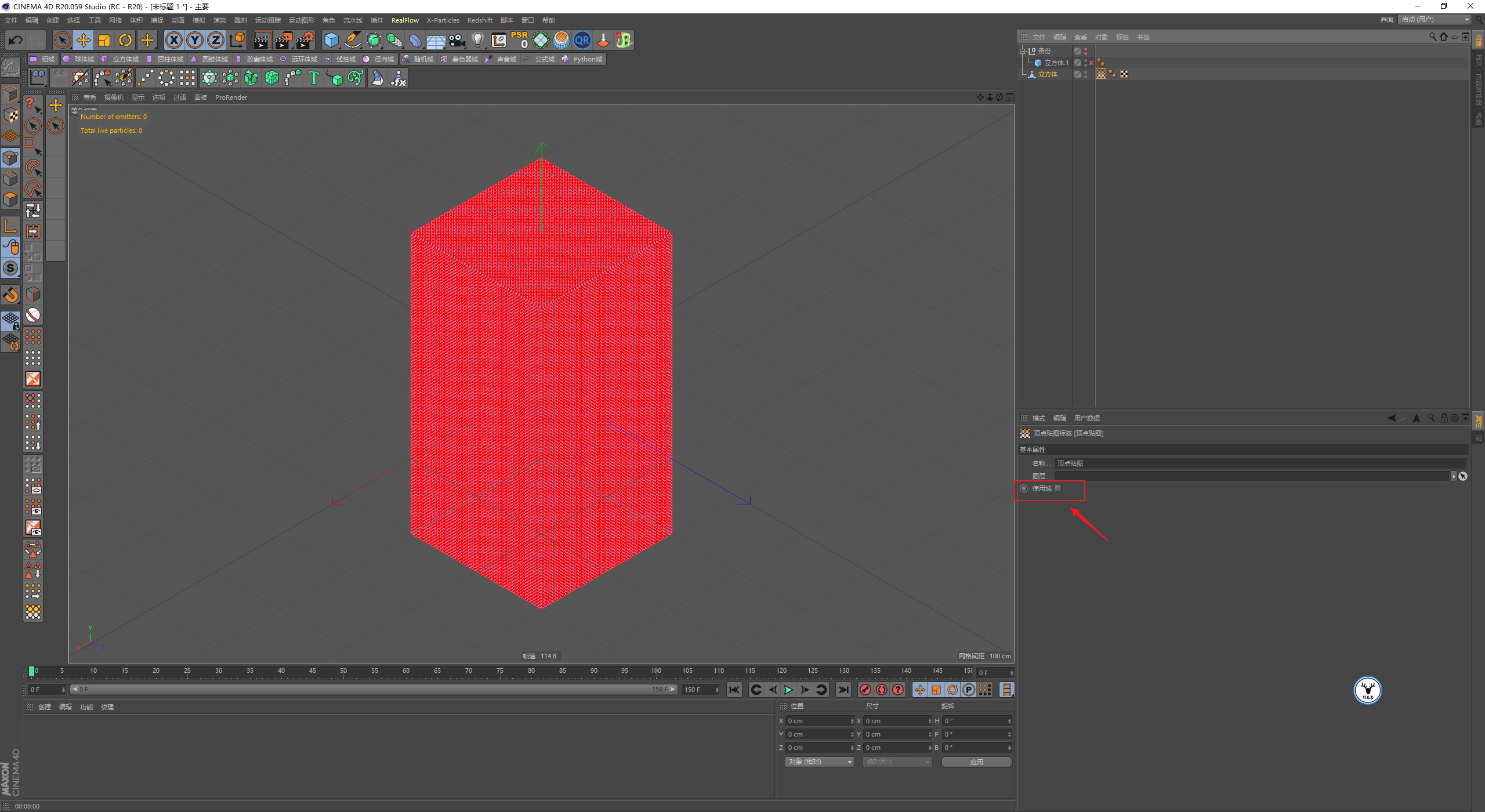Click the Render to Picture Viewer icon

tap(284, 40)
